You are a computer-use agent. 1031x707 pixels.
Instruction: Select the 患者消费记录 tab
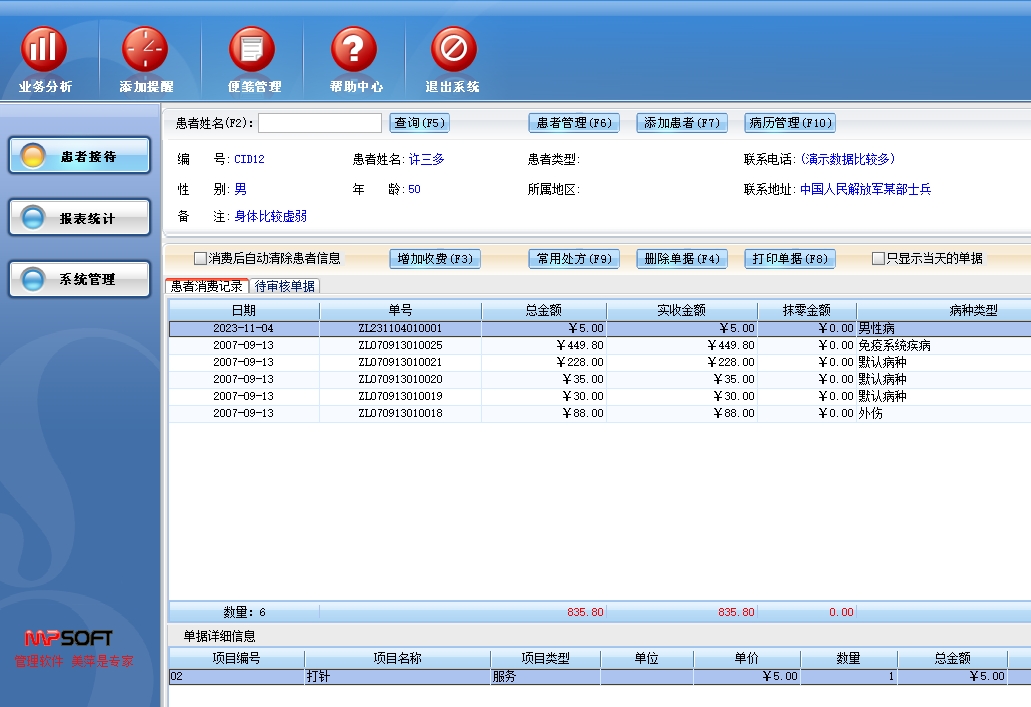tap(206, 287)
